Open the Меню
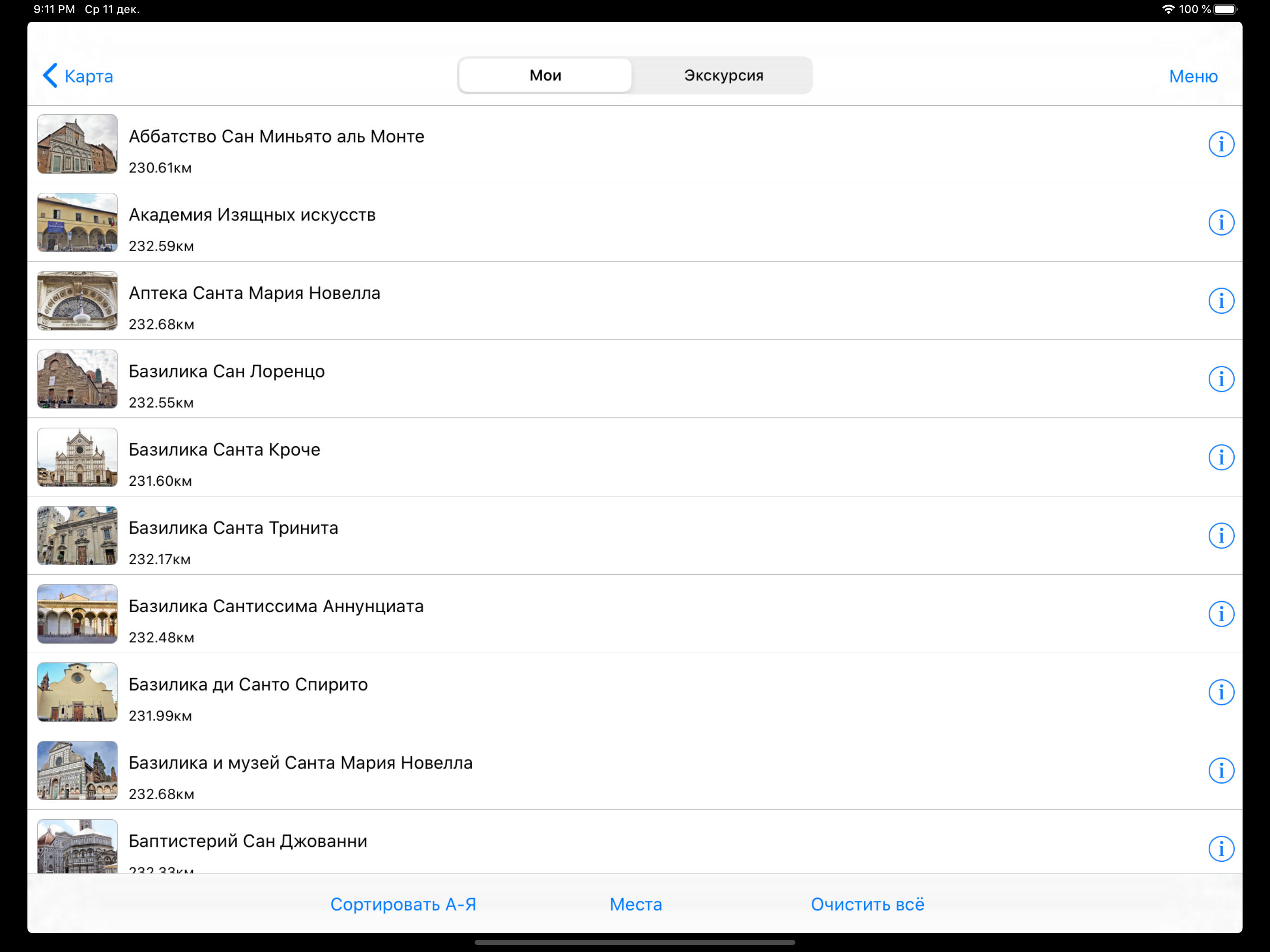This screenshot has width=1270, height=952. pos(1193,76)
